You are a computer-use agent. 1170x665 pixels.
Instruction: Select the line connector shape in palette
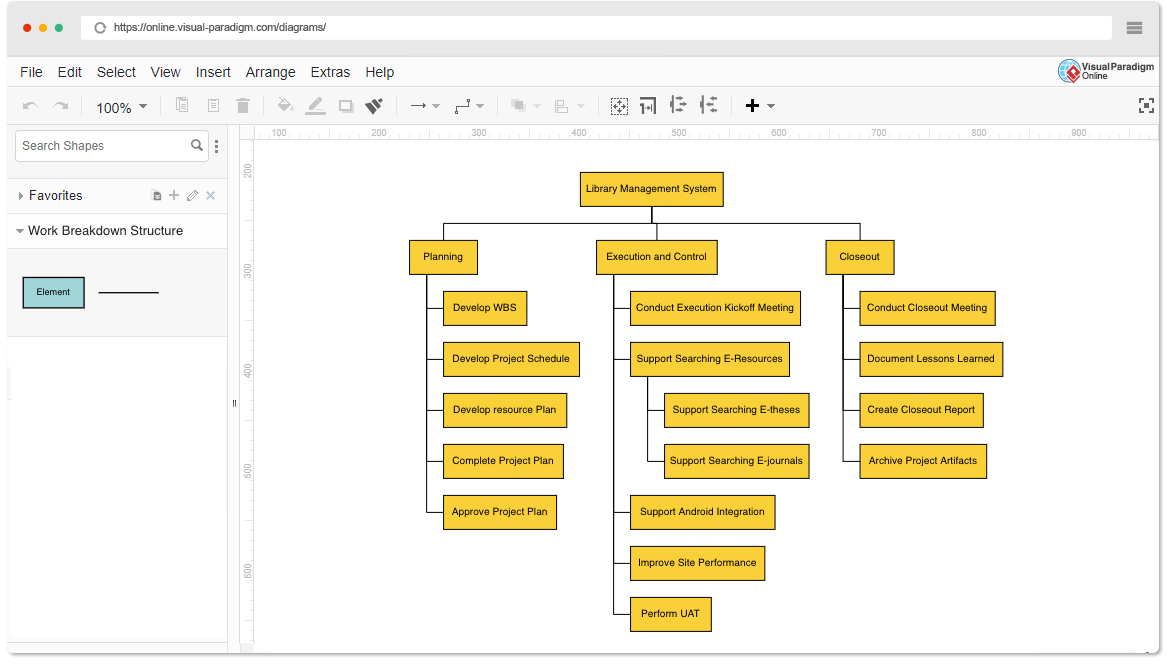pos(128,293)
